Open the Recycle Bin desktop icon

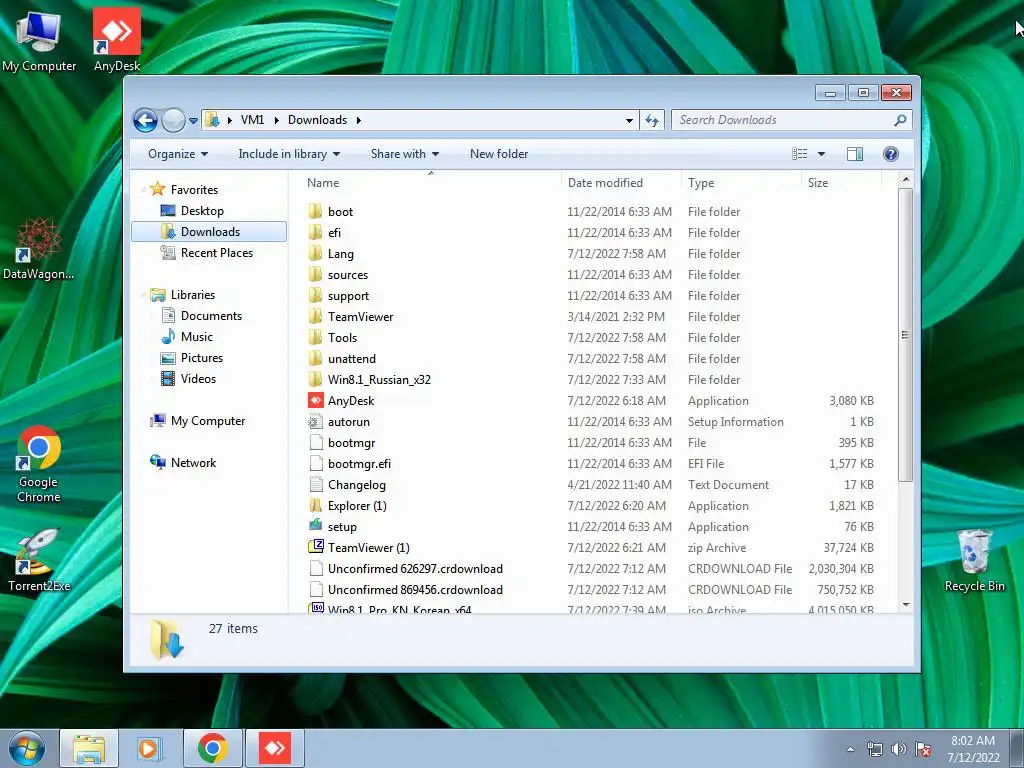point(974,560)
